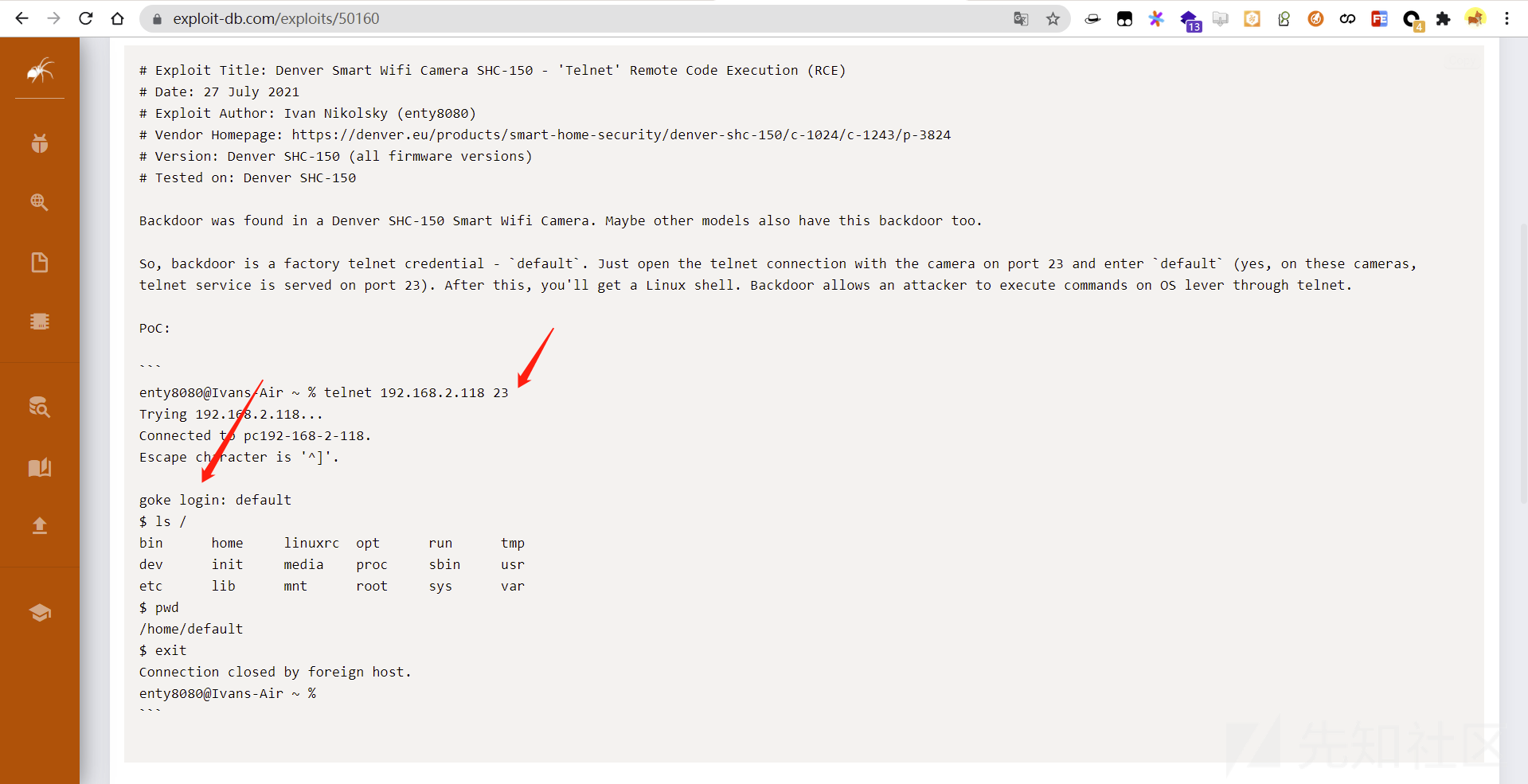
Task: Open the extension with badge 13
Action: [1190, 20]
